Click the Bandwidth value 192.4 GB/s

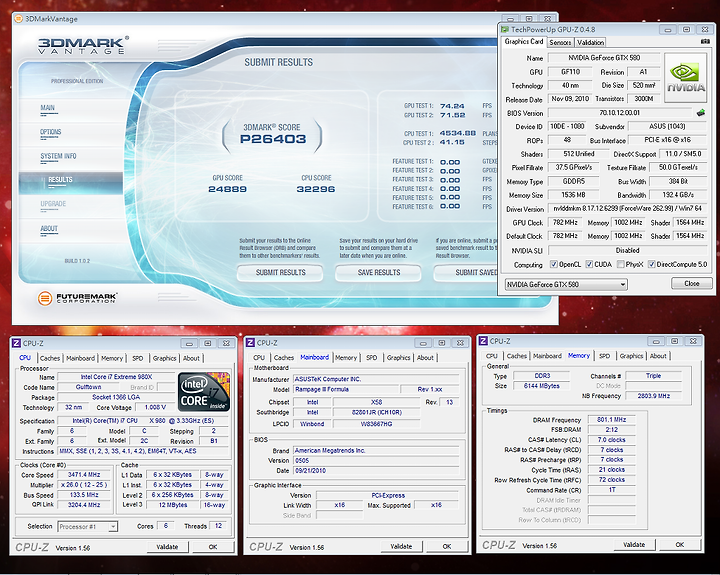pyautogui.click(x=678, y=195)
